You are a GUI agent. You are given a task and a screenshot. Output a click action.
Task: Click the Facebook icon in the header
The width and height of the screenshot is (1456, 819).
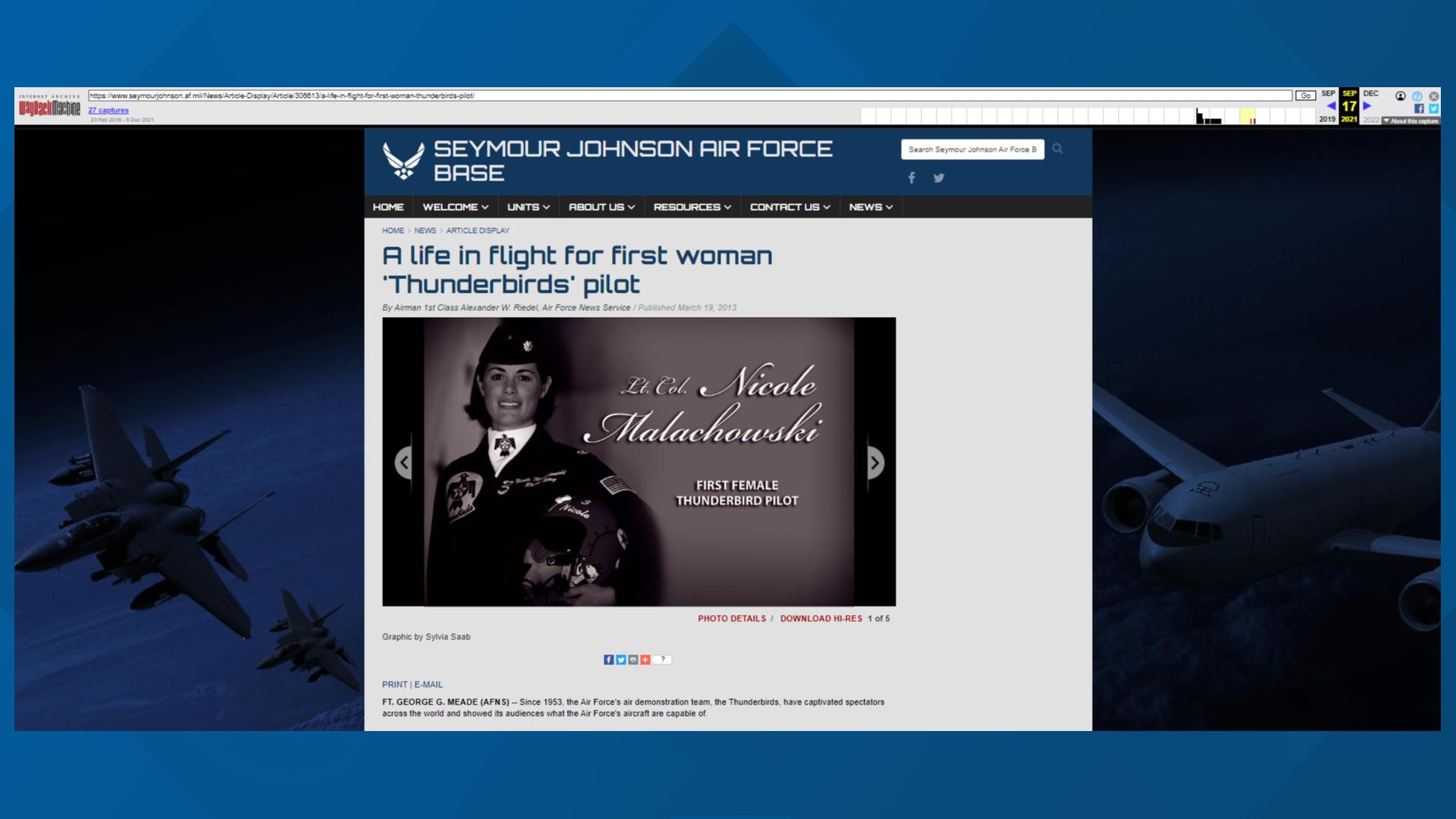tap(912, 177)
